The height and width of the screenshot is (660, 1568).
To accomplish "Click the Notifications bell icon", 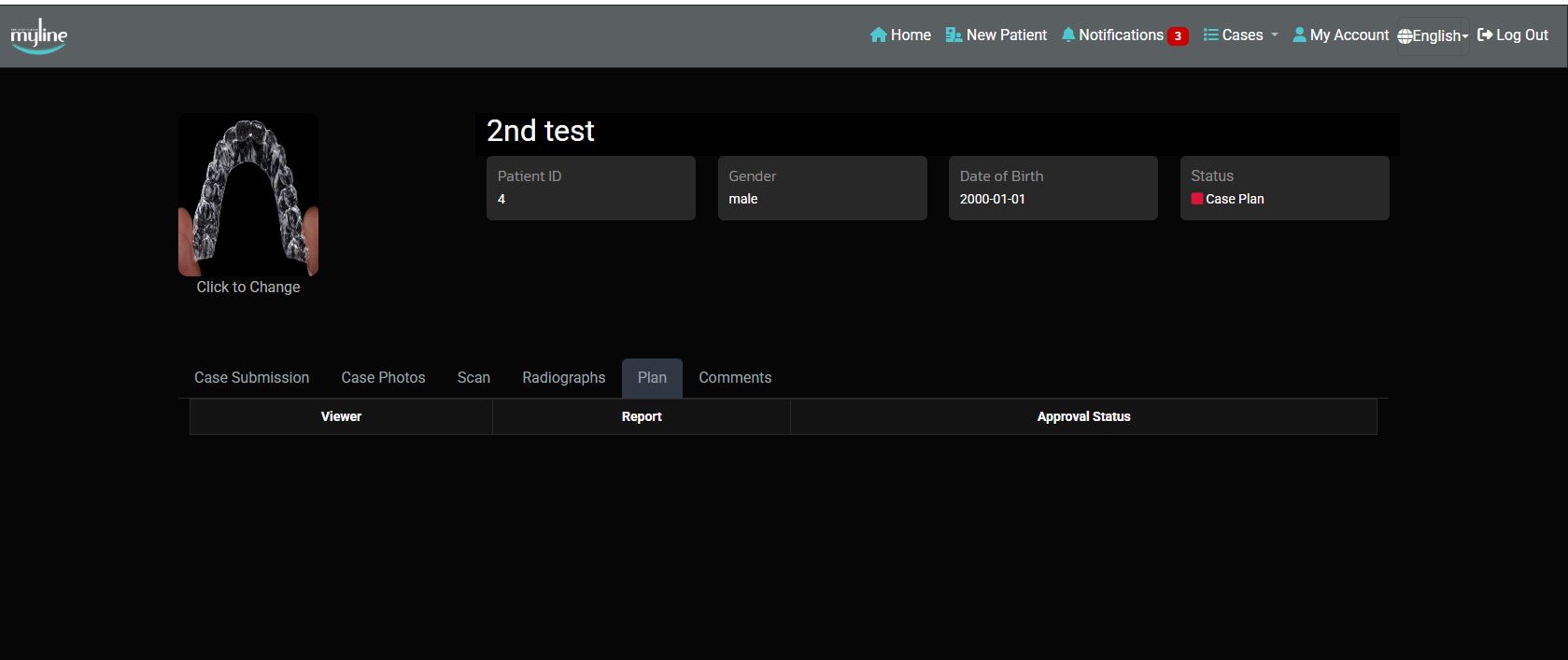I will pos(1068,35).
